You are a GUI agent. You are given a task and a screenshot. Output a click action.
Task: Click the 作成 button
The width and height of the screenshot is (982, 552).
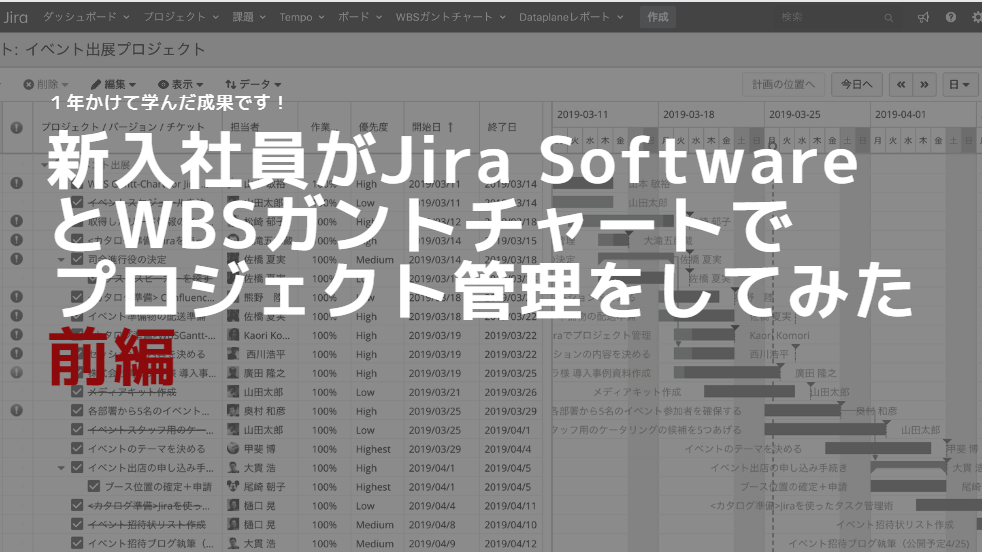(658, 17)
